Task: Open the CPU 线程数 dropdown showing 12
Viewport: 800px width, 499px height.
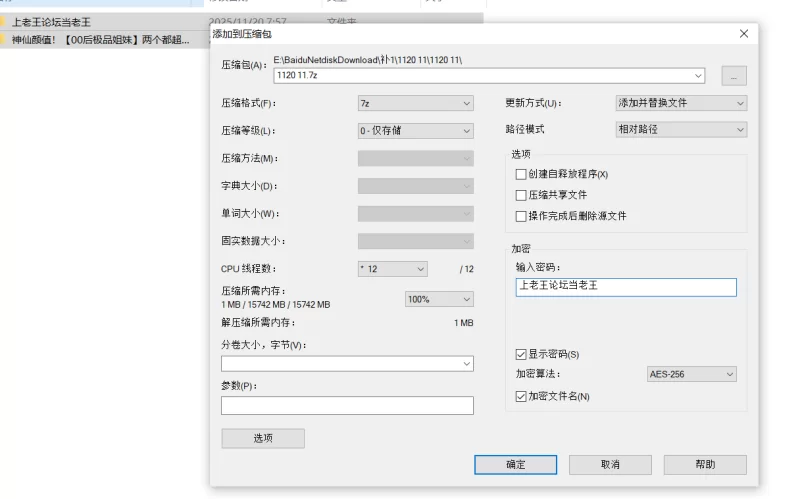Action: click(392, 269)
